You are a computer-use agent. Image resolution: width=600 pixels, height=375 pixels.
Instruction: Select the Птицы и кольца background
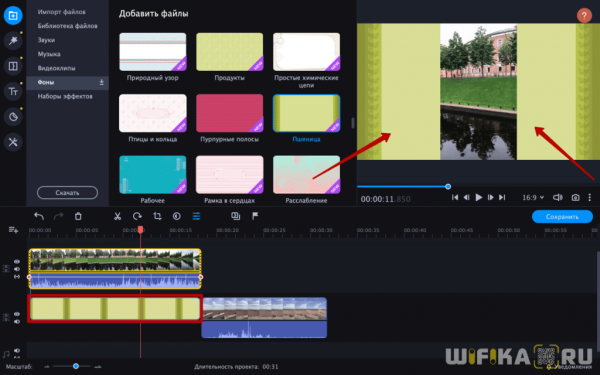153,113
